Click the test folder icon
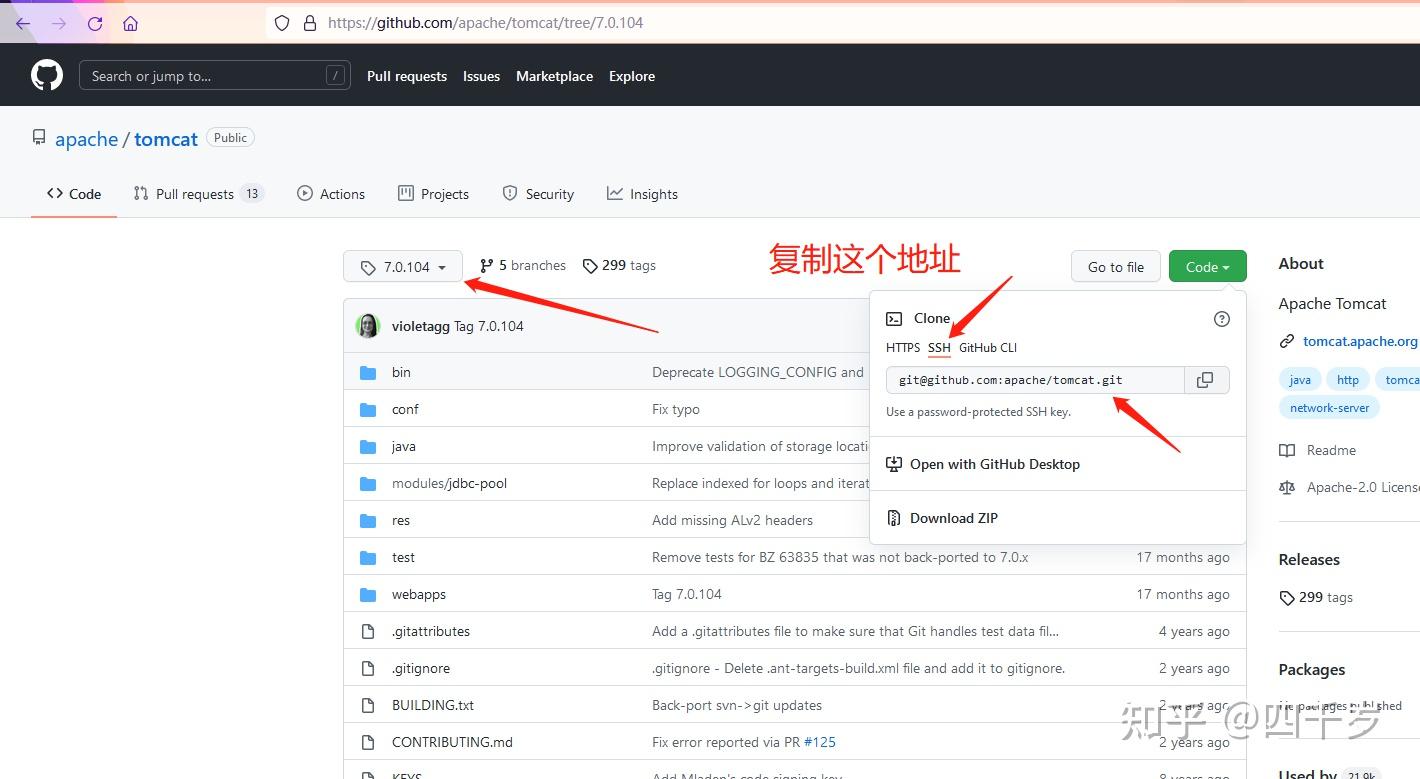Viewport: 1420px width, 779px height. pos(369,558)
